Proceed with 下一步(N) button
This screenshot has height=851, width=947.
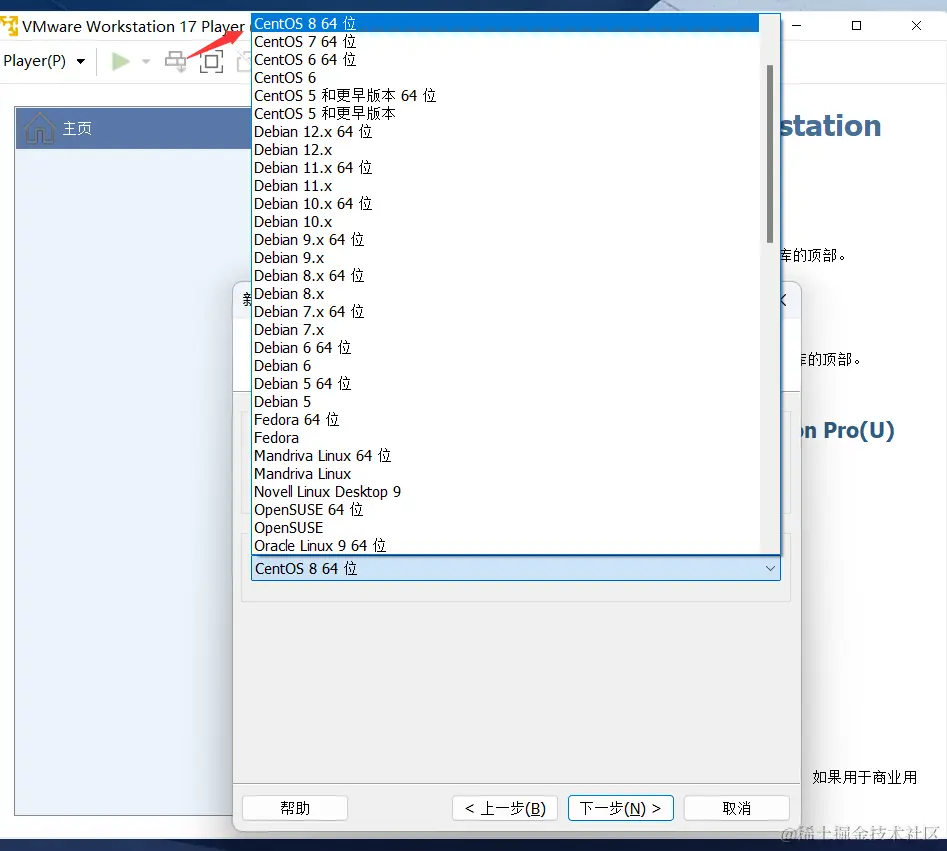(x=620, y=808)
